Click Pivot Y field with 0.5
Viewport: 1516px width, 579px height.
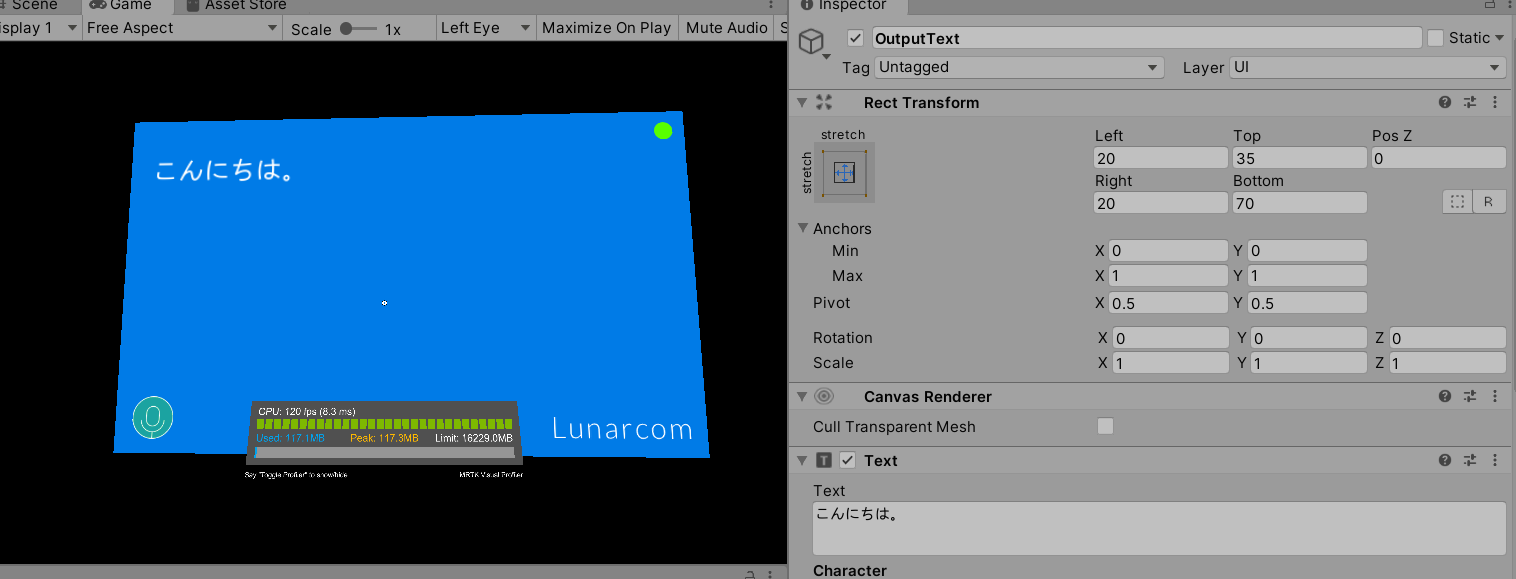click(x=1307, y=303)
